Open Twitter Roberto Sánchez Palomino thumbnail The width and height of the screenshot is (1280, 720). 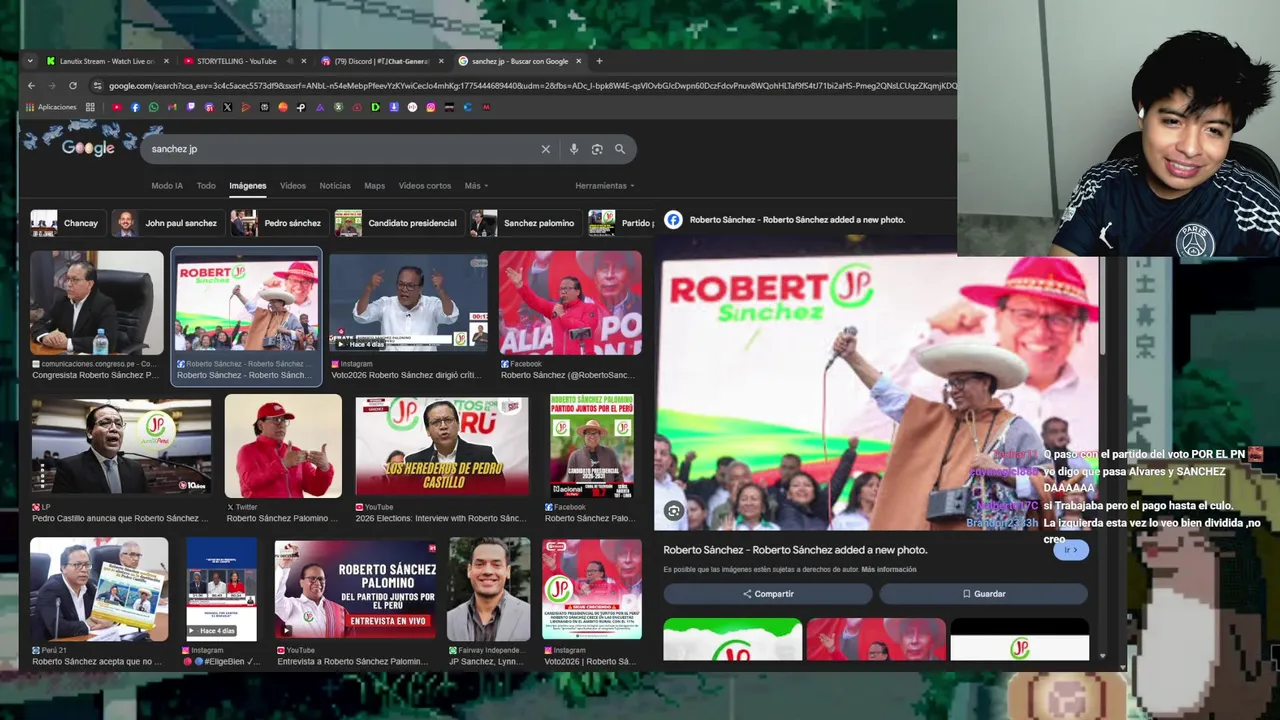tap(283, 446)
